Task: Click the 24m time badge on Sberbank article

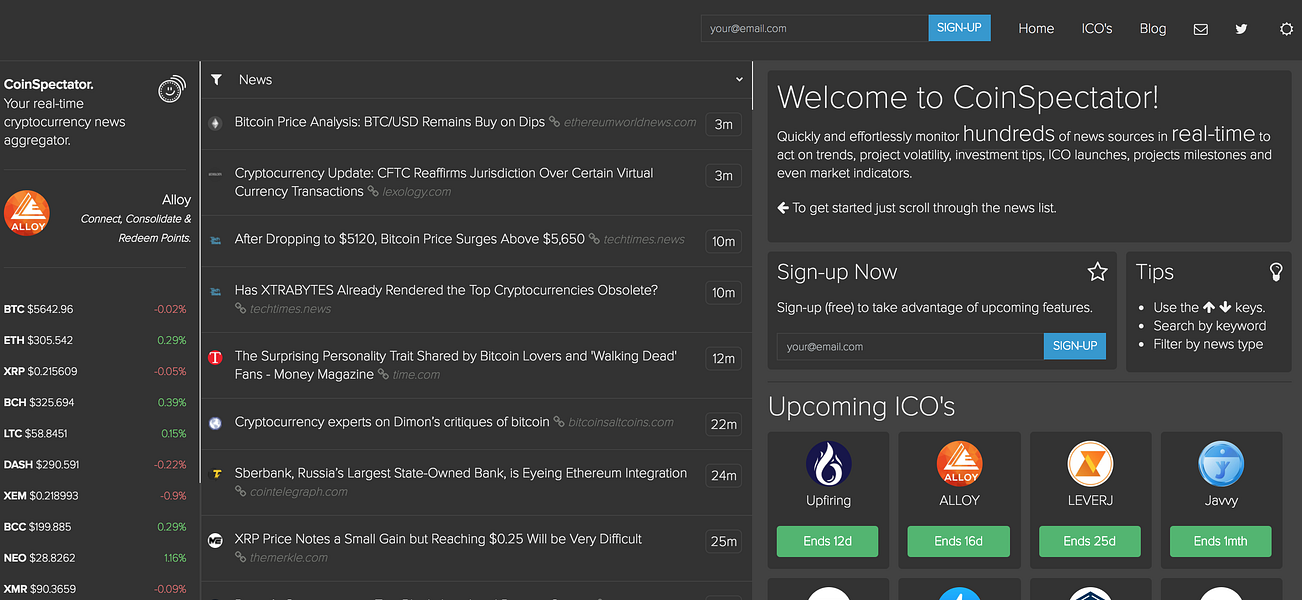Action: pos(723,475)
